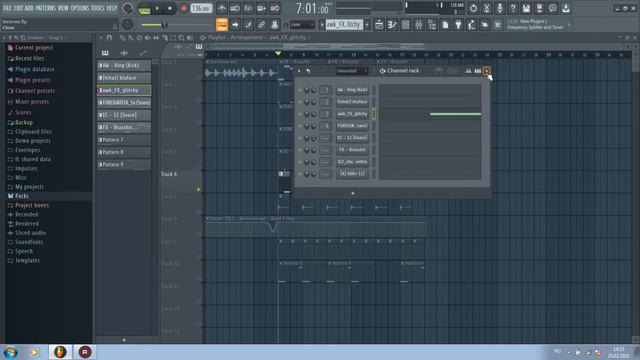Toggle note/clip grouping link icon
Image resolution: width=640 pixels, height=360 pixels.
pyautogui.click(x=261, y=25)
